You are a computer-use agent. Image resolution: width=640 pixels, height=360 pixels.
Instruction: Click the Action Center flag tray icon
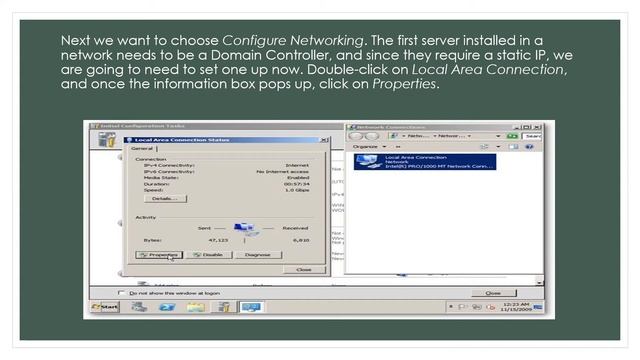pyautogui.click(x=463, y=307)
